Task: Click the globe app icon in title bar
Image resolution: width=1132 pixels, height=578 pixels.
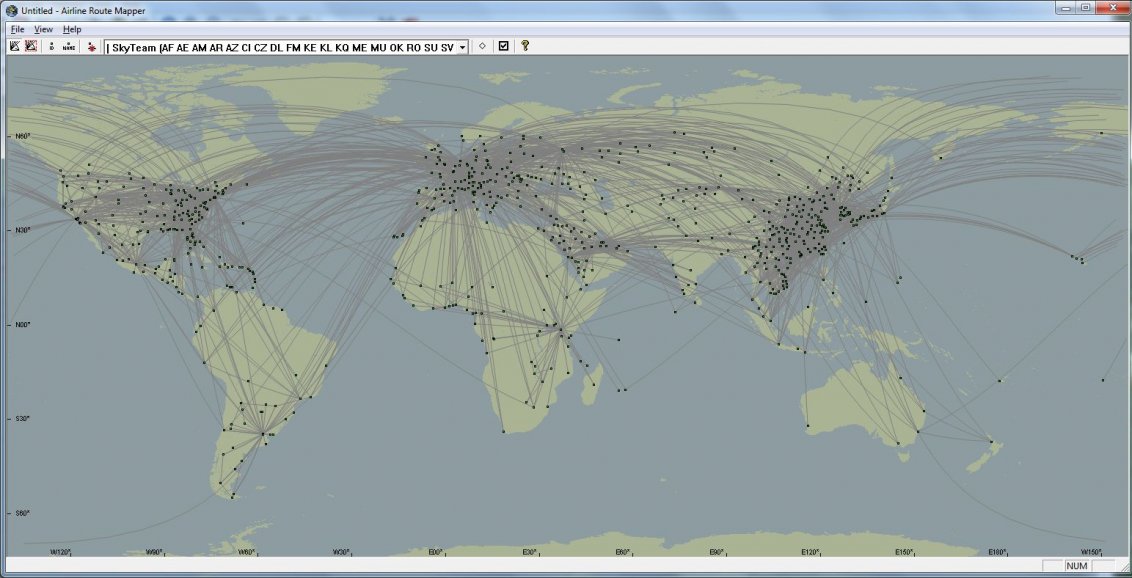Action: [11, 9]
